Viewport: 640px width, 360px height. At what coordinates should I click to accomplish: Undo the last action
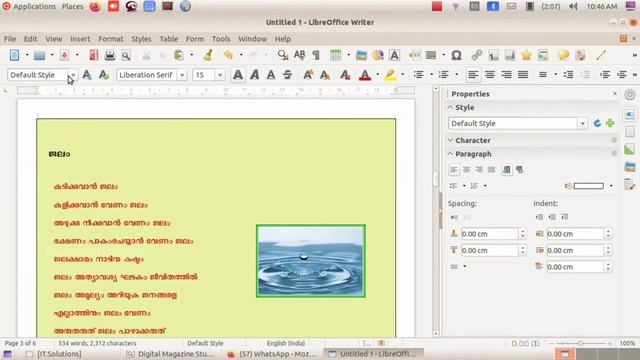229,55
